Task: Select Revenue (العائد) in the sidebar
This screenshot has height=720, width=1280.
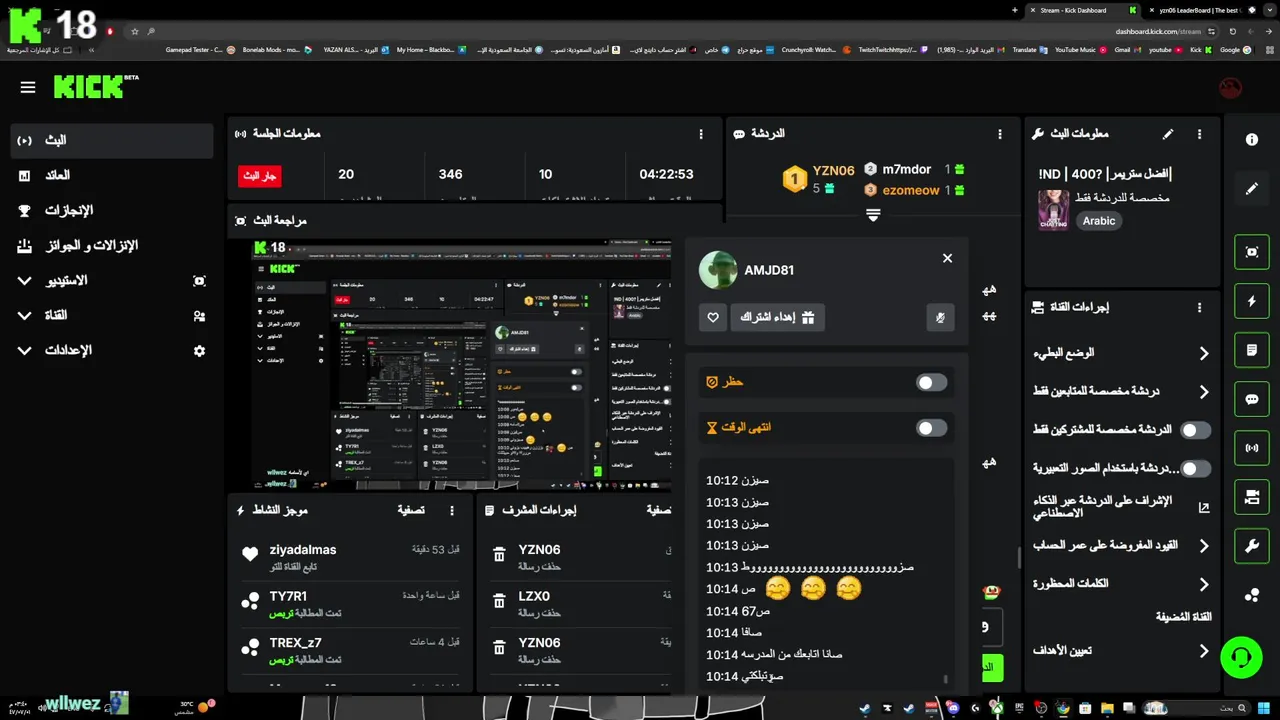Action: pyautogui.click(x=112, y=176)
